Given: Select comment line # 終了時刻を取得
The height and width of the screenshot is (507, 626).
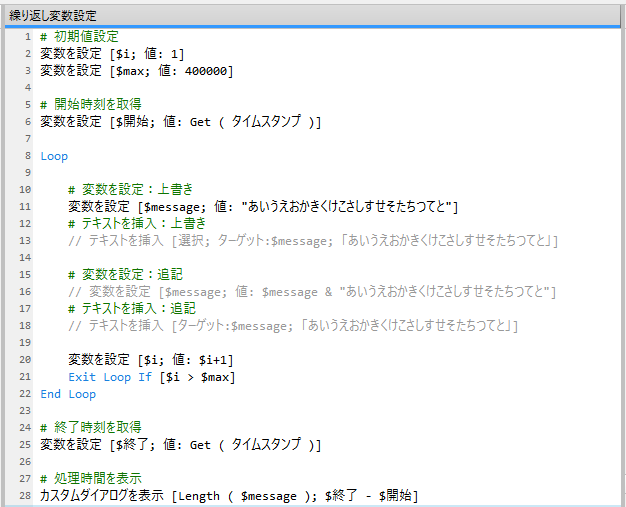Looking at the screenshot, I should pos(91,428).
